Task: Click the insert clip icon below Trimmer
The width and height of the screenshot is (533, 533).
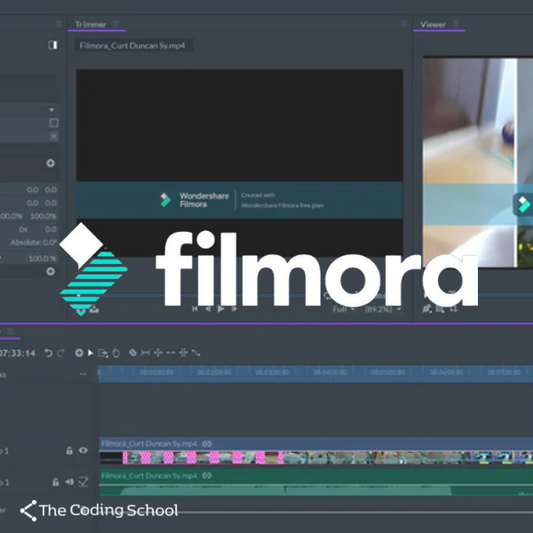Action: [94, 309]
